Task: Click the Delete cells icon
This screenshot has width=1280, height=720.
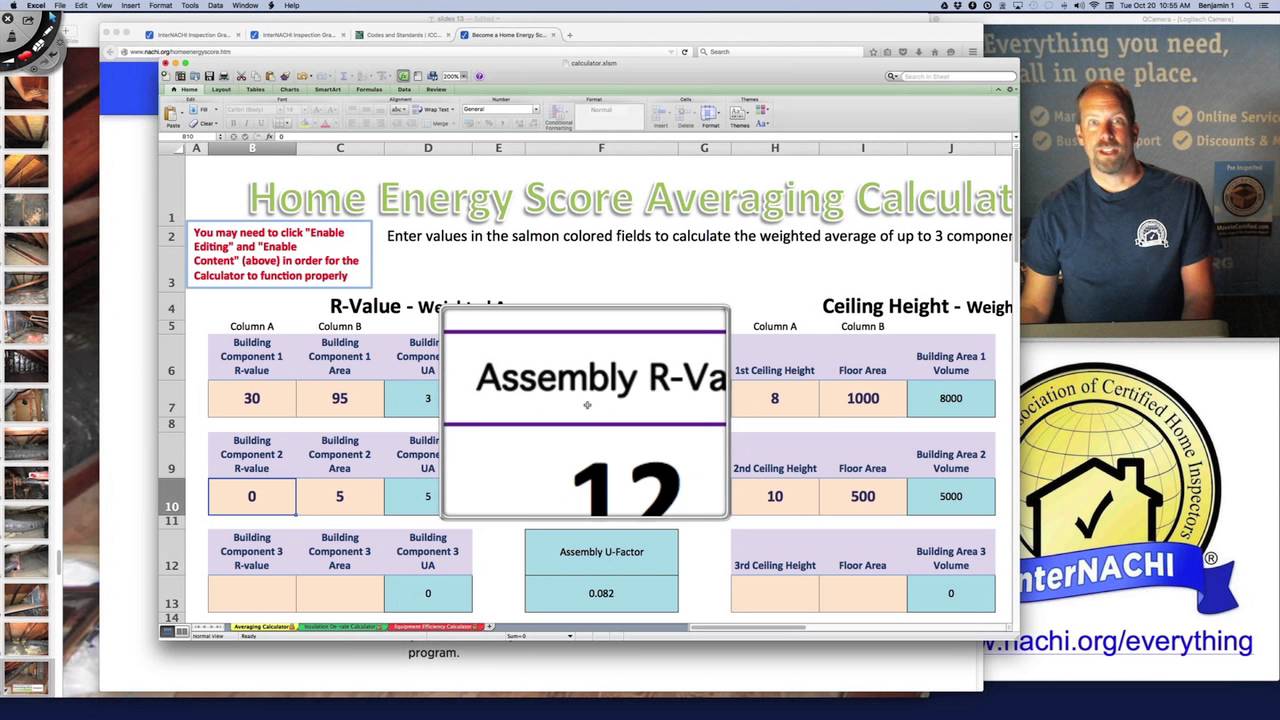Action: tap(685, 112)
